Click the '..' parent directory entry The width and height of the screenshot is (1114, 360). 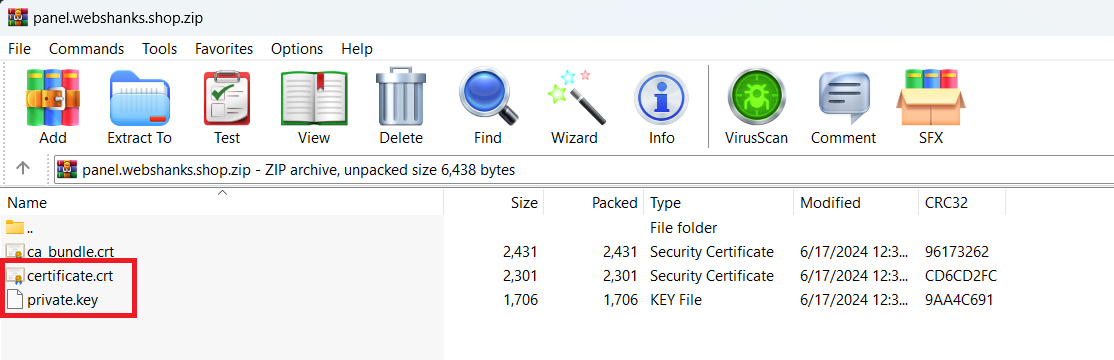(30, 229)
